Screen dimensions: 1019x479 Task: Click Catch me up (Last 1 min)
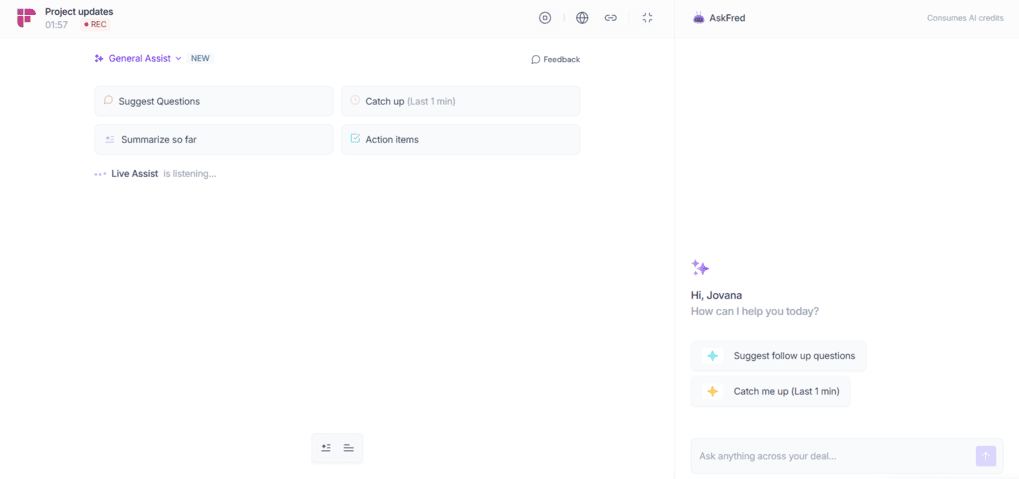click(x=770, y=392)
